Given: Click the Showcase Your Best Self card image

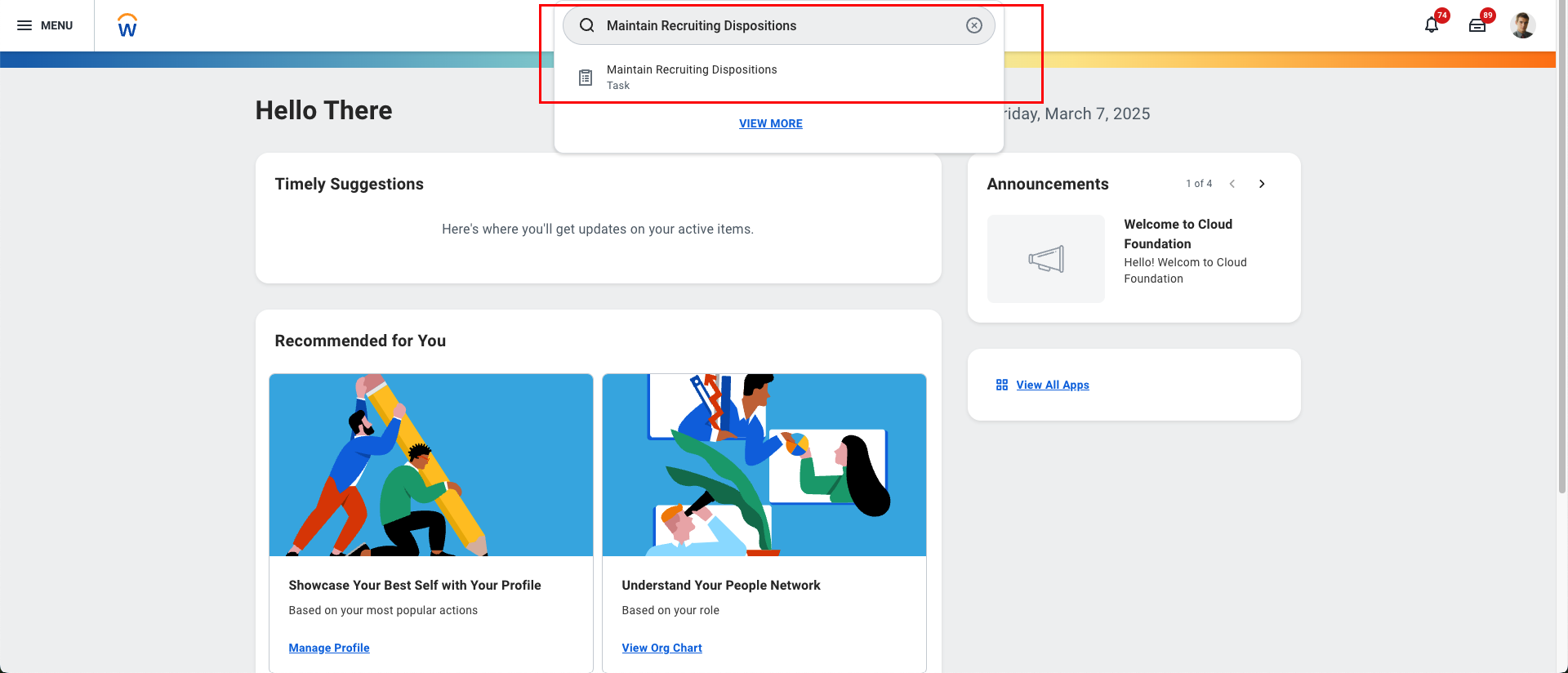Looking at the screenshot, I should pyautogui.click(x=431, y=465).
